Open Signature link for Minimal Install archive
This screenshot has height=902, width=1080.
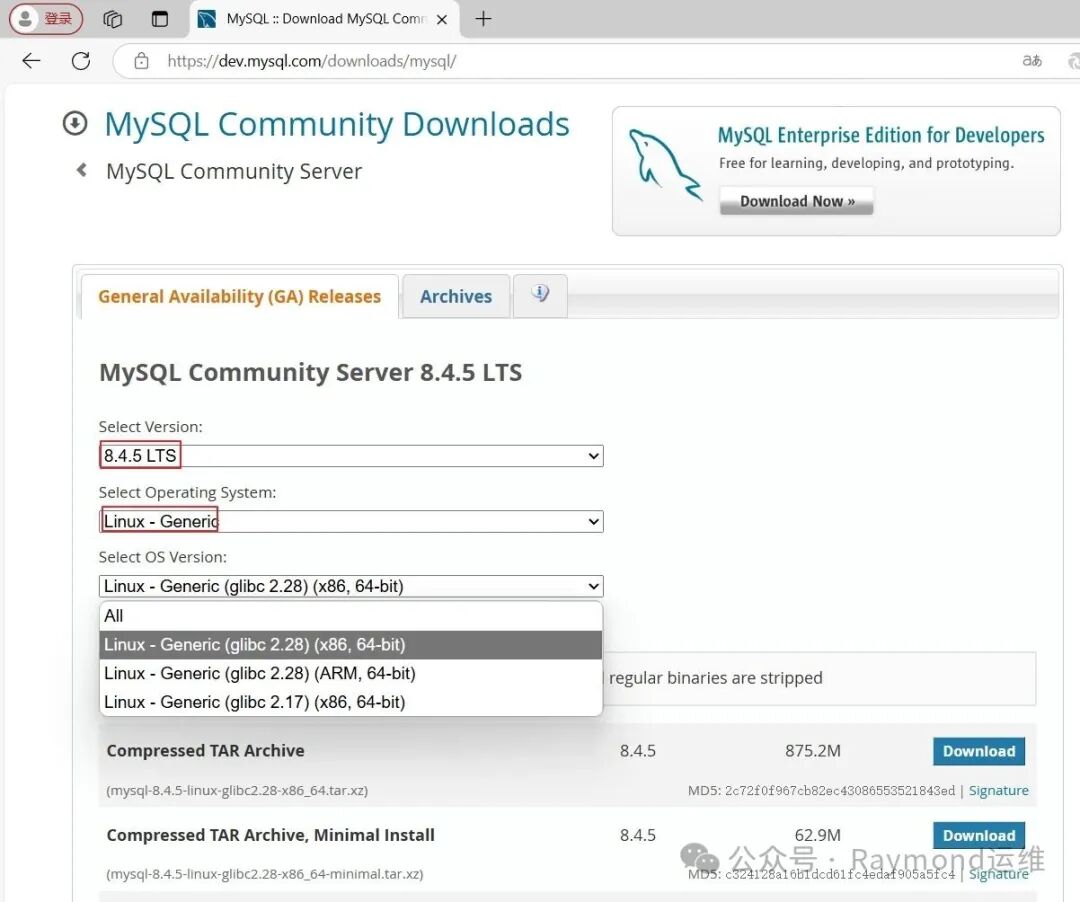click(999, 874)
